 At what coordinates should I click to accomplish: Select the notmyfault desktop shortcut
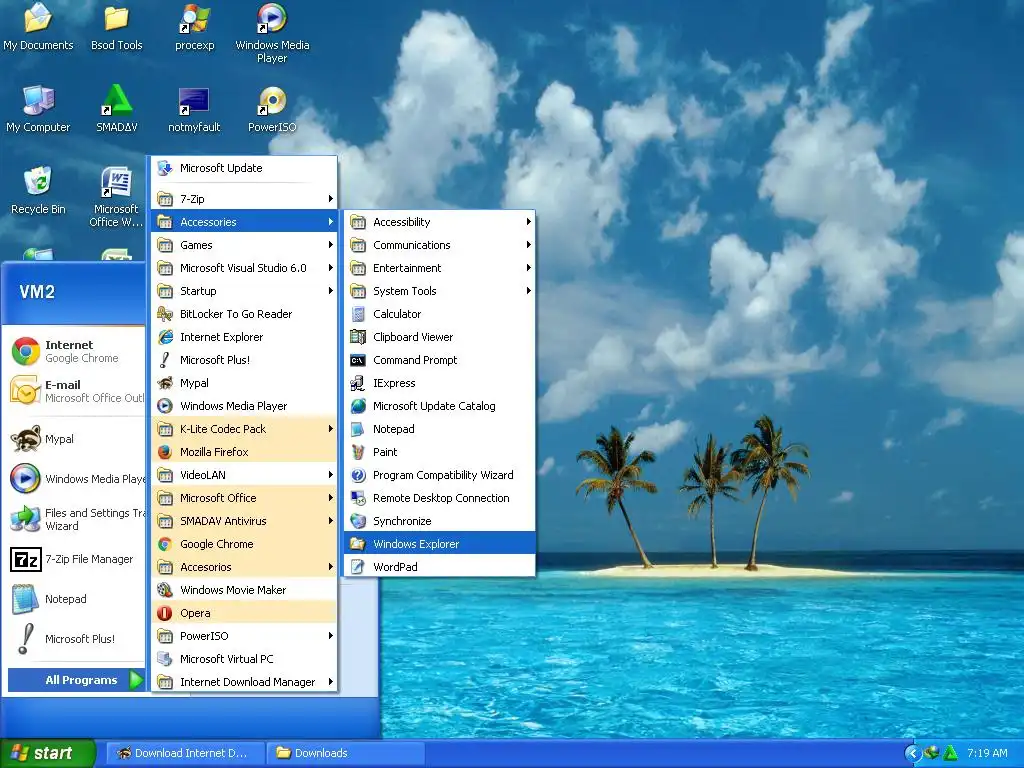[194, 108]
